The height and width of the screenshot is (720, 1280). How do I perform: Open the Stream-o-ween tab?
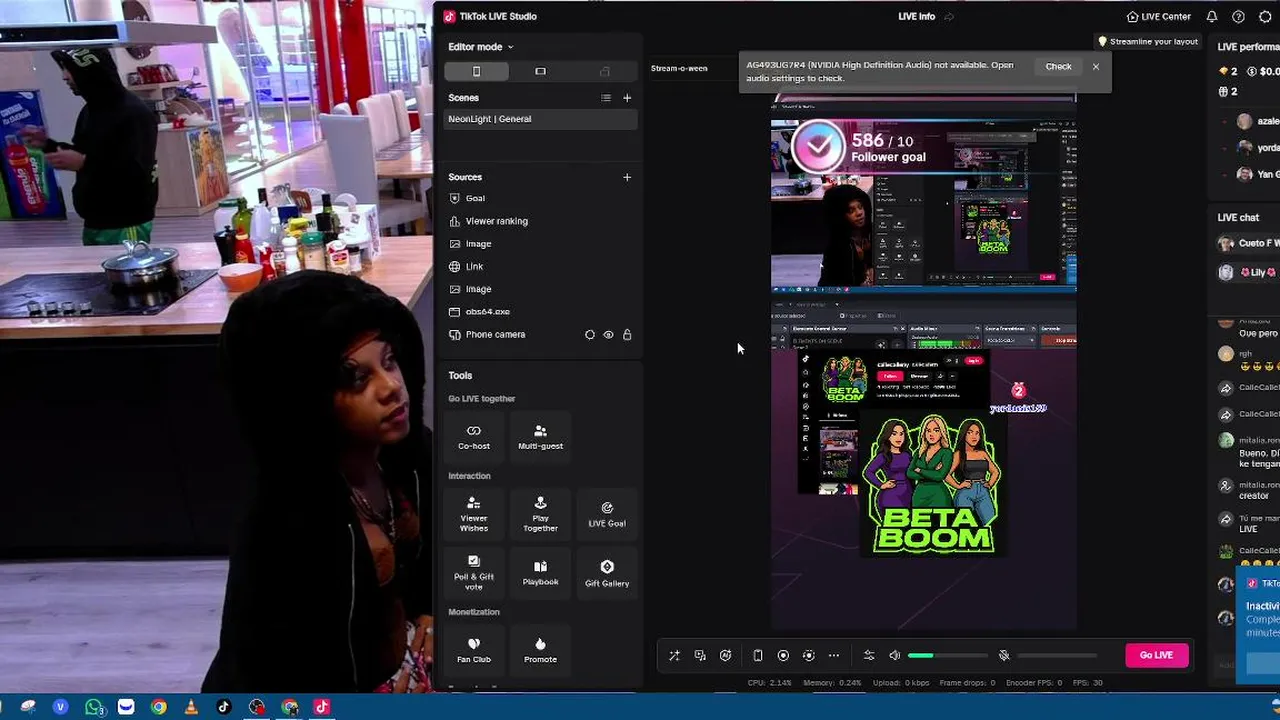[x=679, y=68]
